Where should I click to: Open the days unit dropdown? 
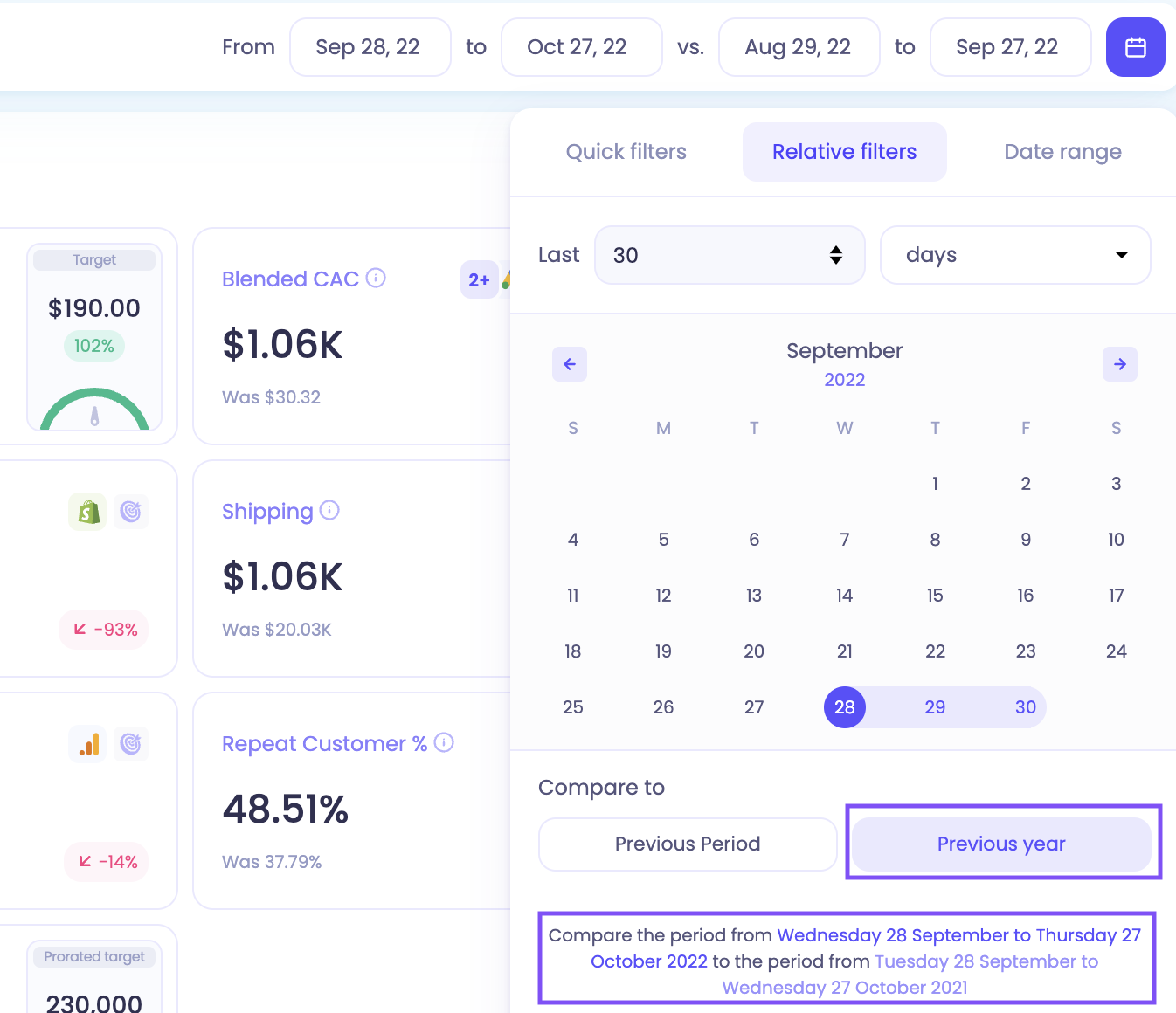1015,255
